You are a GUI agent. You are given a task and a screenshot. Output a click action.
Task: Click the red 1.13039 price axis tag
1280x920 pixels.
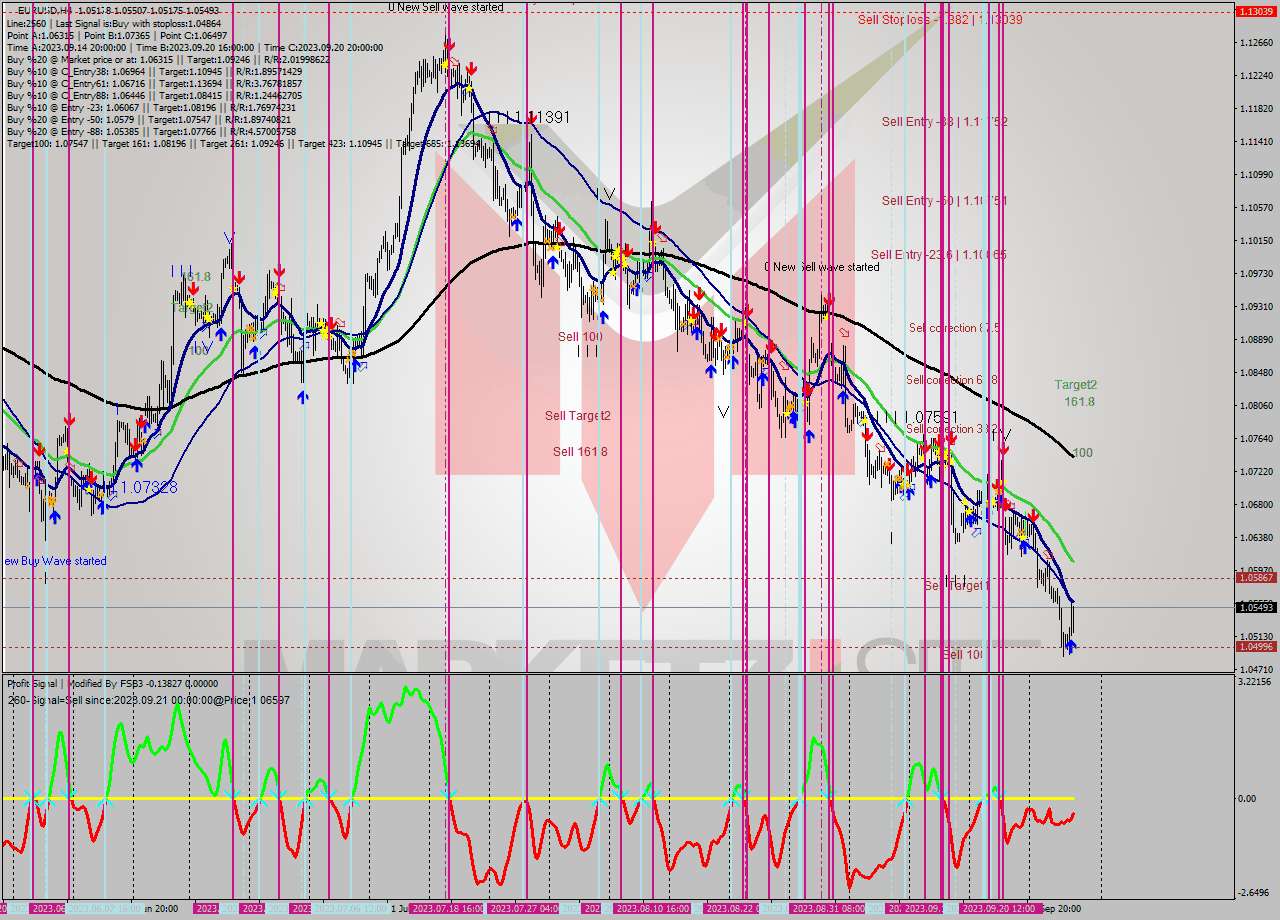tap(1254, 11)
